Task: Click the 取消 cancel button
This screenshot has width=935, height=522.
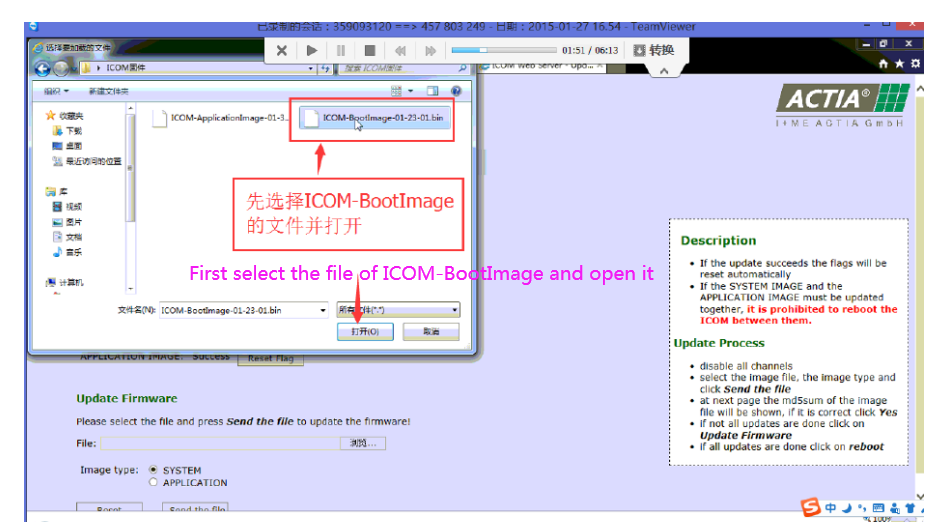Action: click(x=431, y=332)
